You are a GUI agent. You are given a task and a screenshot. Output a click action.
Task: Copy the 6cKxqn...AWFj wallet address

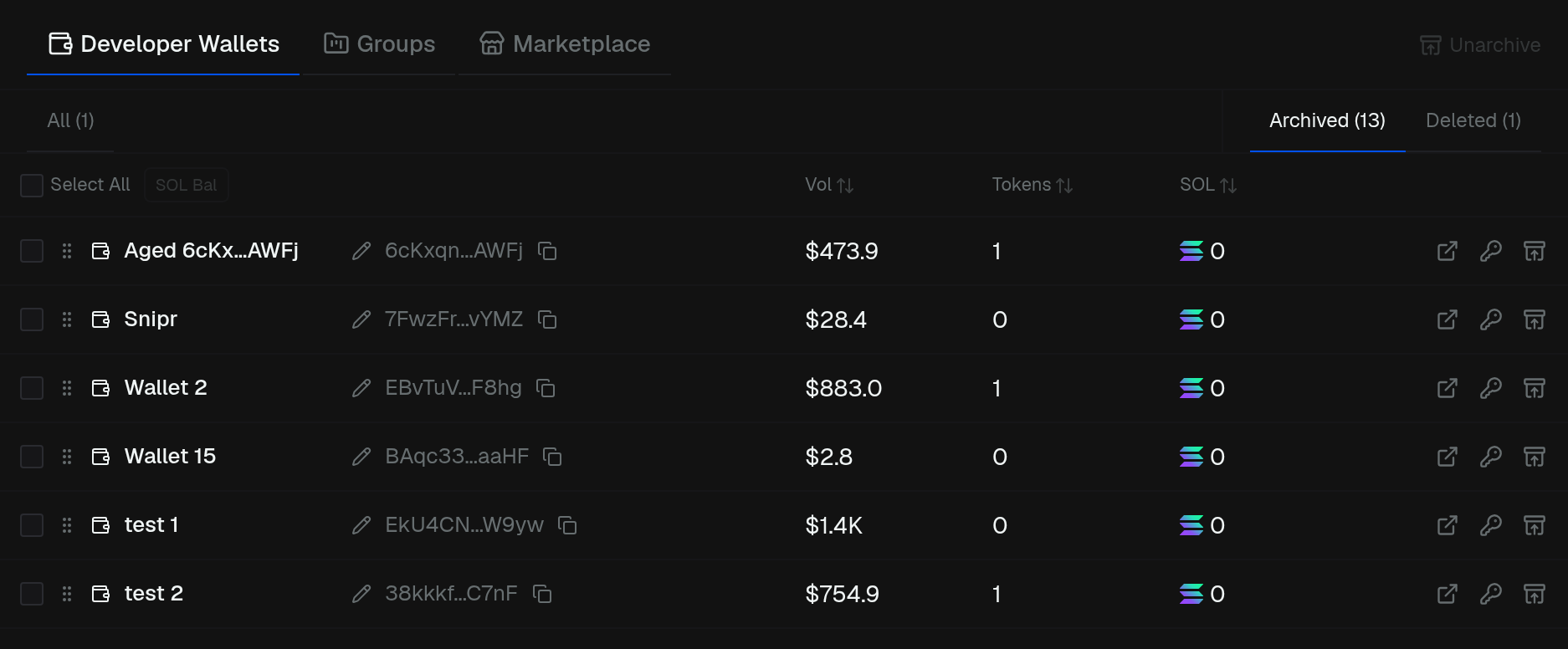(547, 251)
